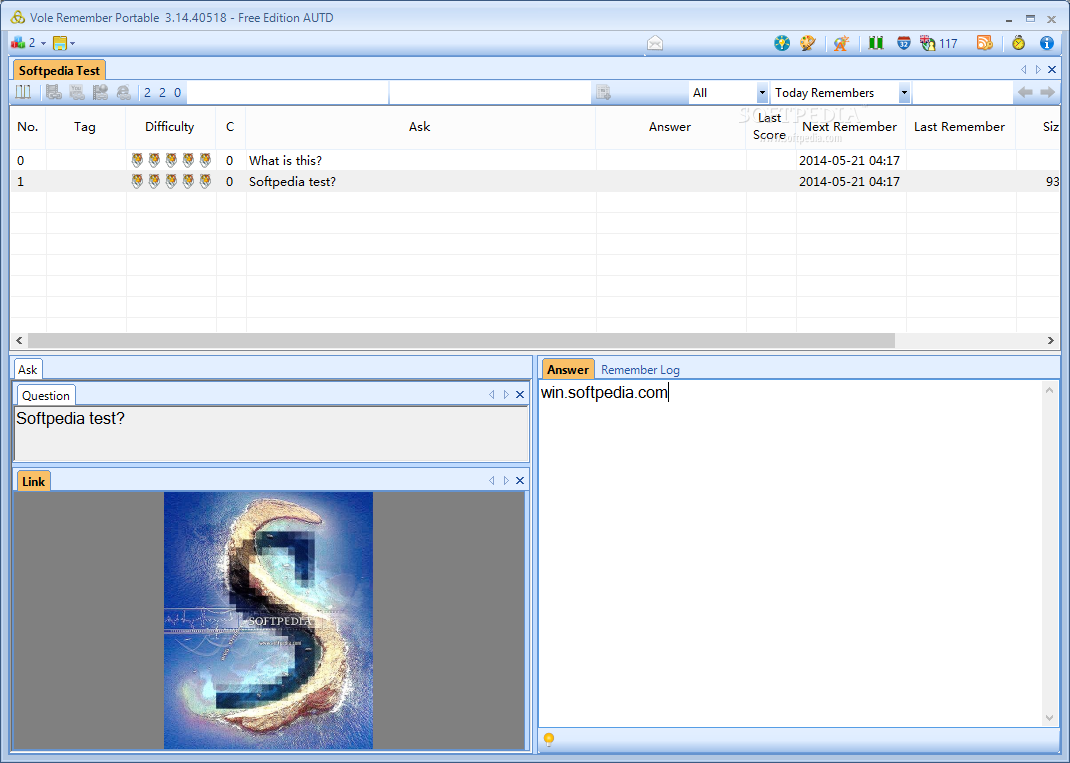Click the 'Answer' column header

click(670, 127)
